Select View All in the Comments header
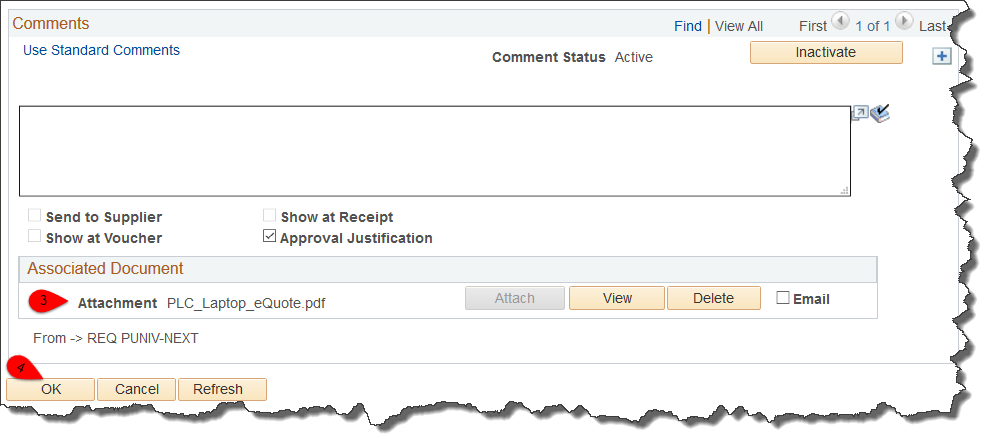This screenshot has height=445, width=996. click(739, 26)
